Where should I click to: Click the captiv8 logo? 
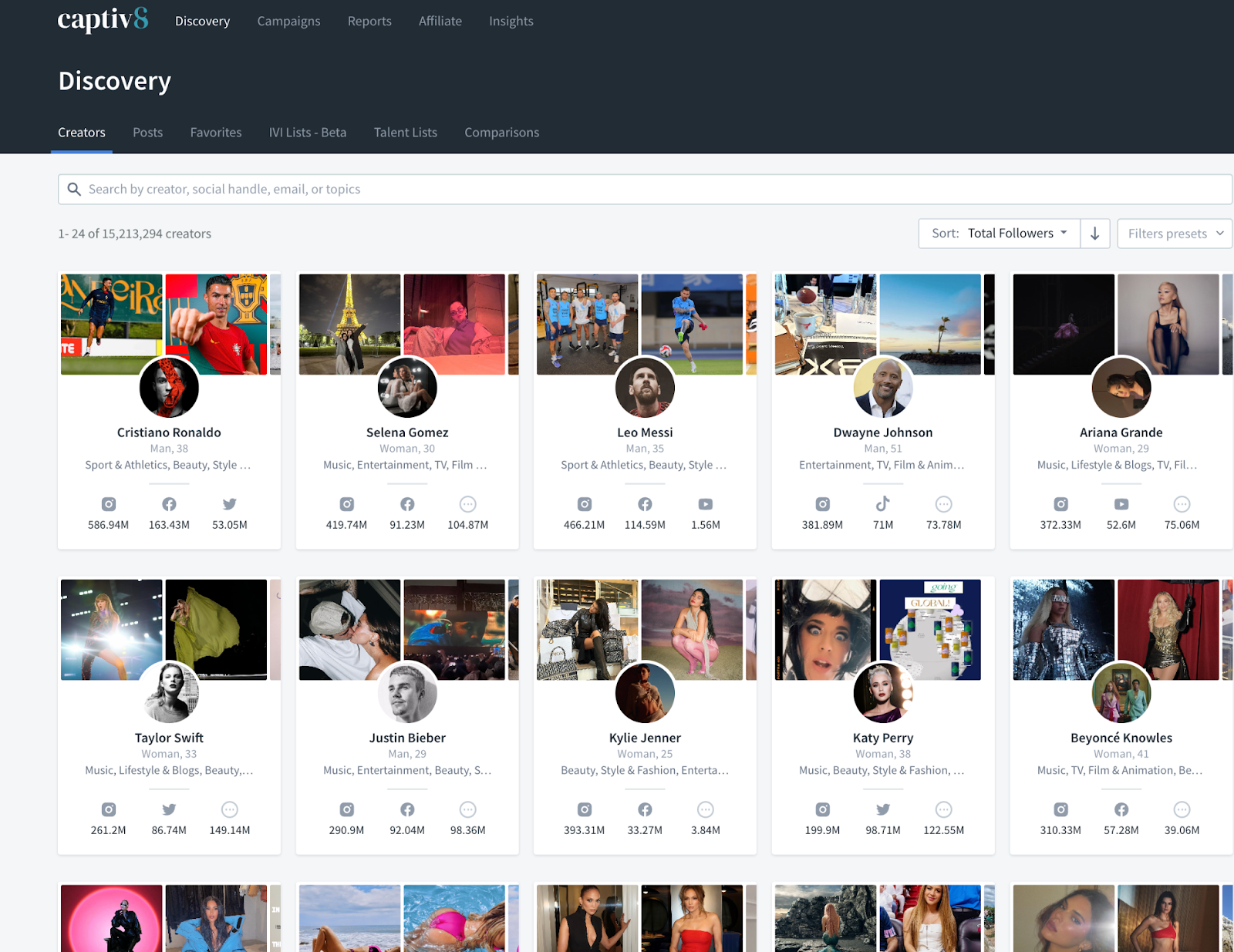103,20
